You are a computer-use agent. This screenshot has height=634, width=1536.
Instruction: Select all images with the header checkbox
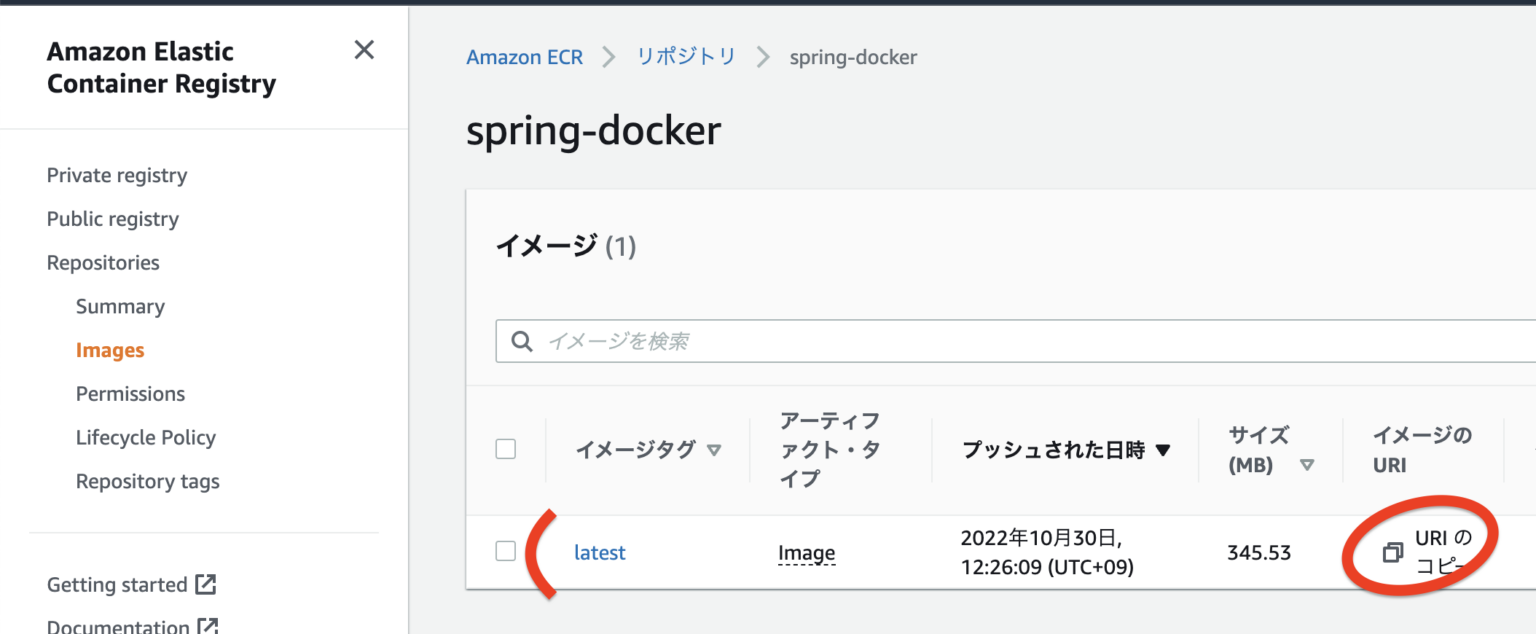[505, 449]
